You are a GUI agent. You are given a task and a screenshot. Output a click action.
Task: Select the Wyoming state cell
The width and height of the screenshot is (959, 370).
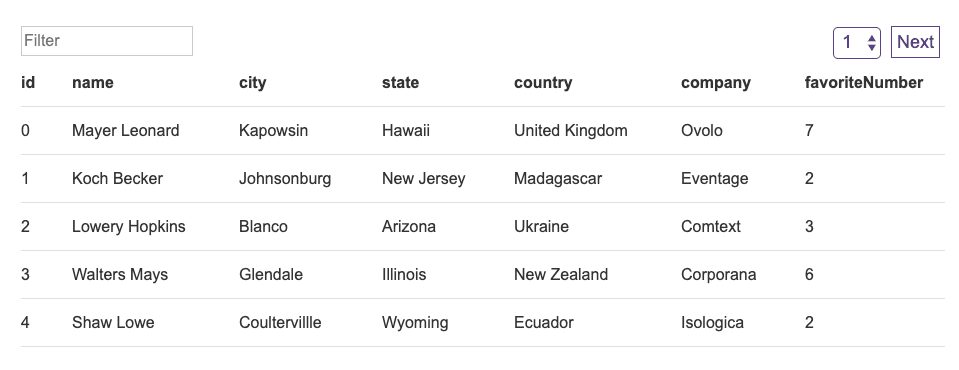415,322
